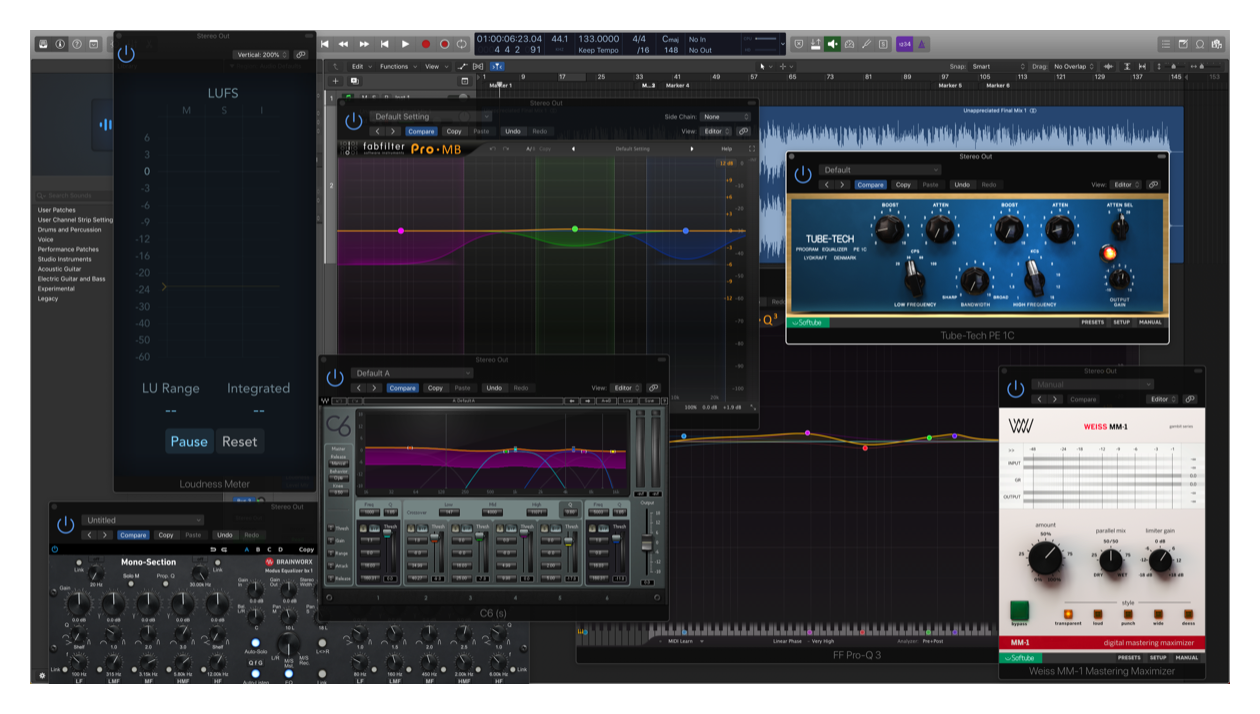Image resolution: width=1260 pixels, height=714 pixels.
Task: Toggle the purple Metronome icon
Action: 922,44
